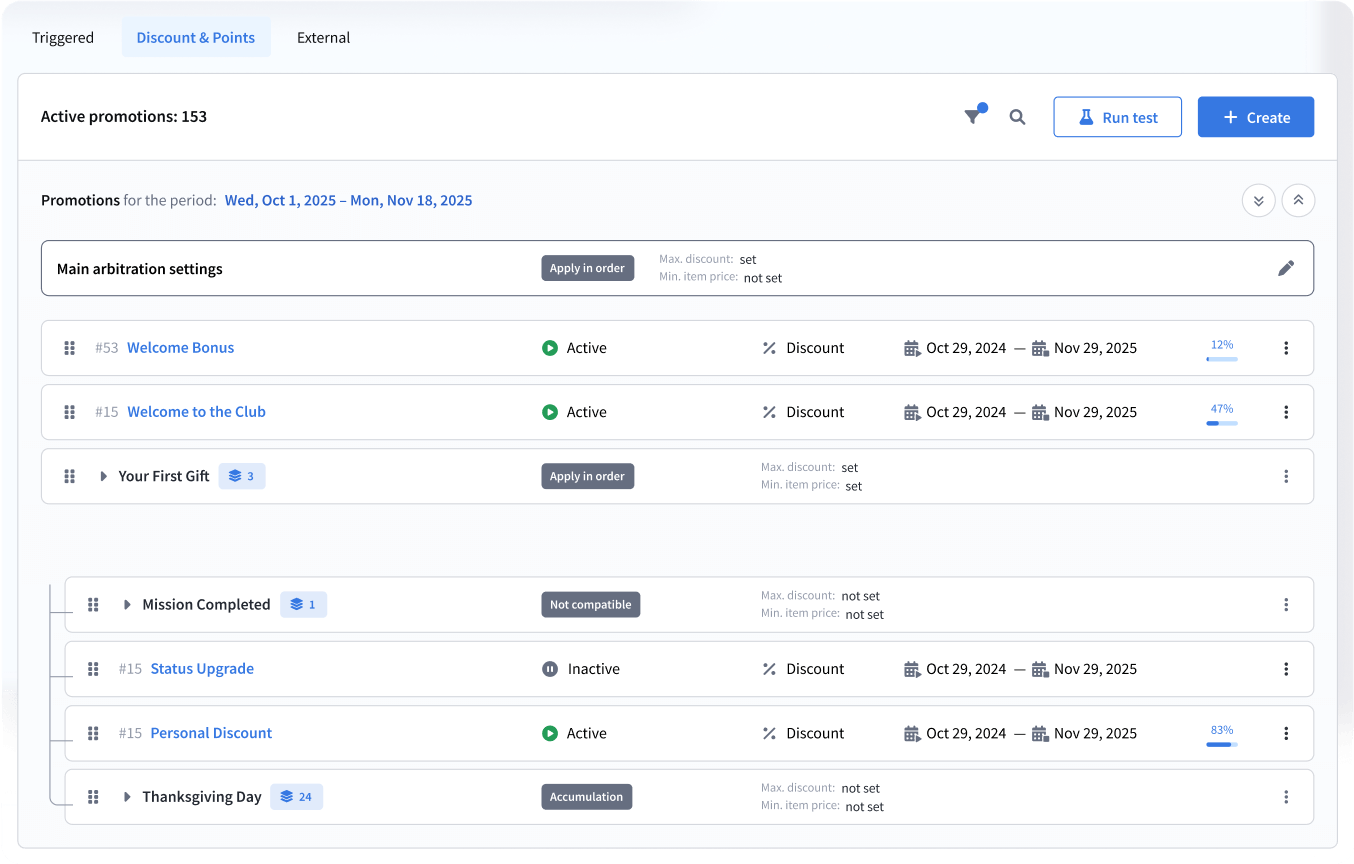Expand the Your First Gift group
Viewport: 1354px width, 864px height.
(x=103, y=476)
